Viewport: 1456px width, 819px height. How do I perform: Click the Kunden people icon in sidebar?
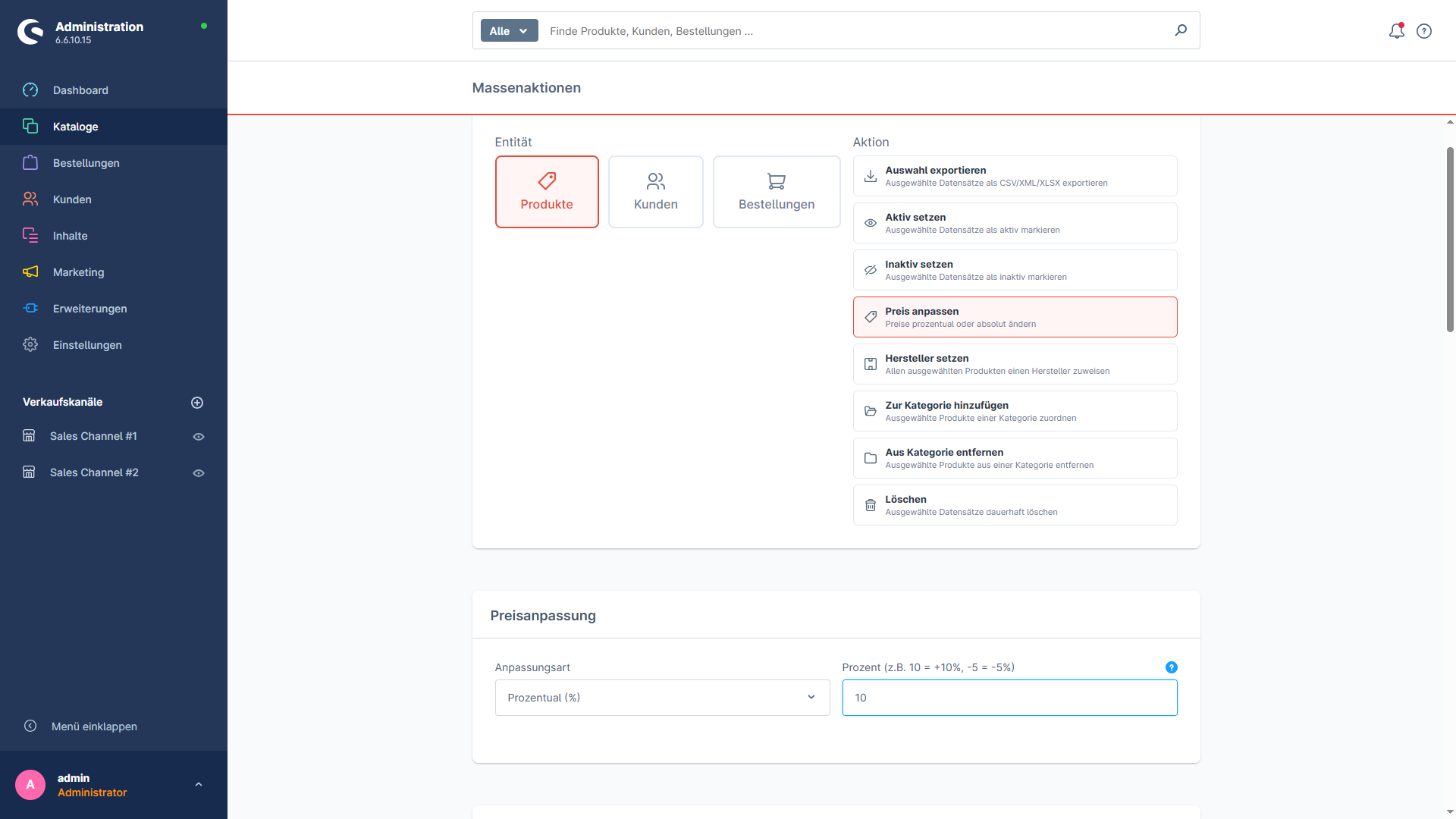click(x=30, y=199)
